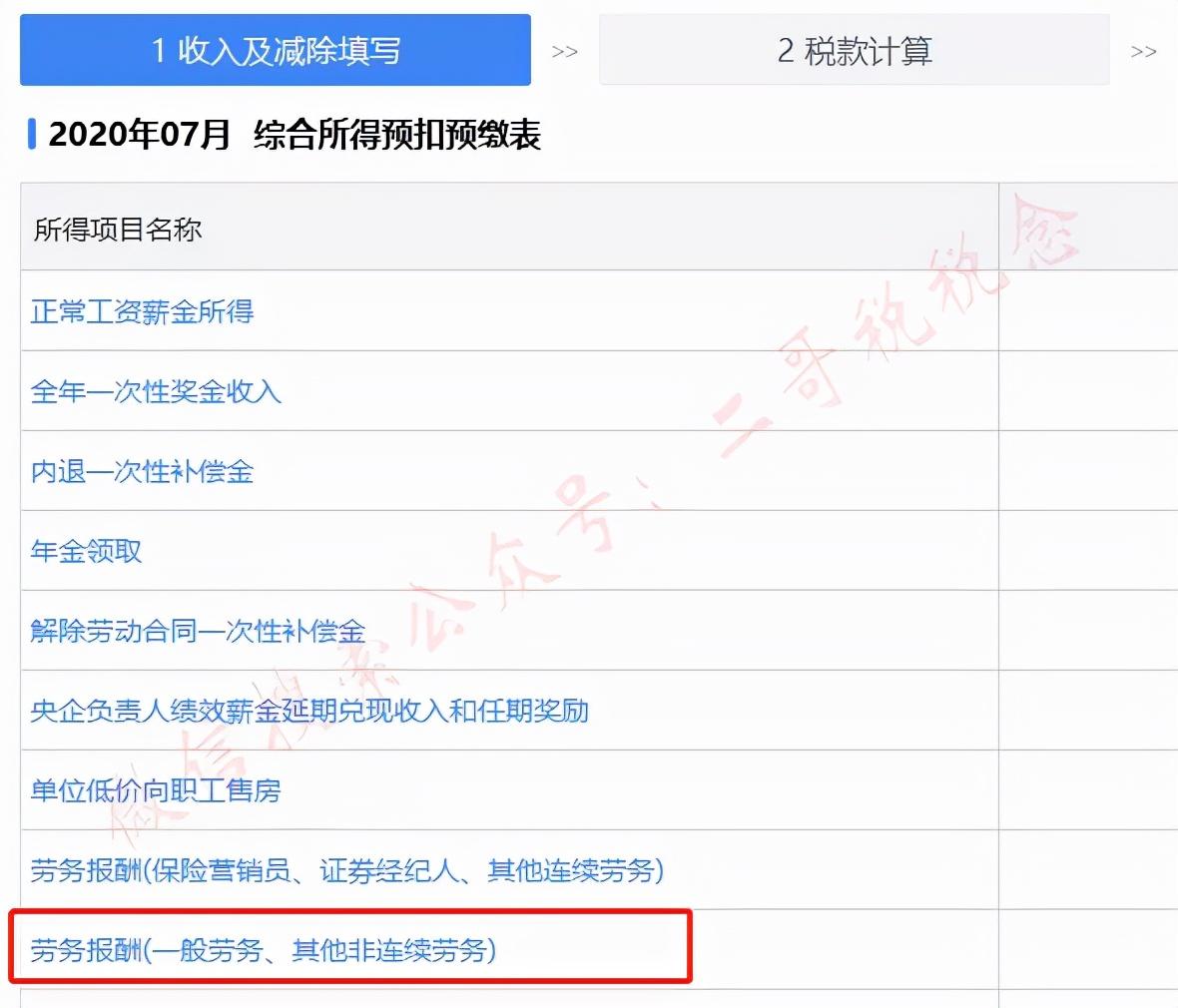The image size is (1178, 1008).
Task: Open 劳务报酬(保险营销员、证券经纪人、其他连续劳务)
Action: 347,870
